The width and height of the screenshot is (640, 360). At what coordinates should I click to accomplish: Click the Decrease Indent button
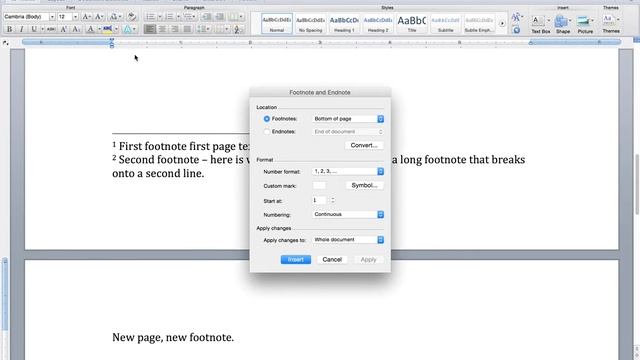(x=207, y=17)
